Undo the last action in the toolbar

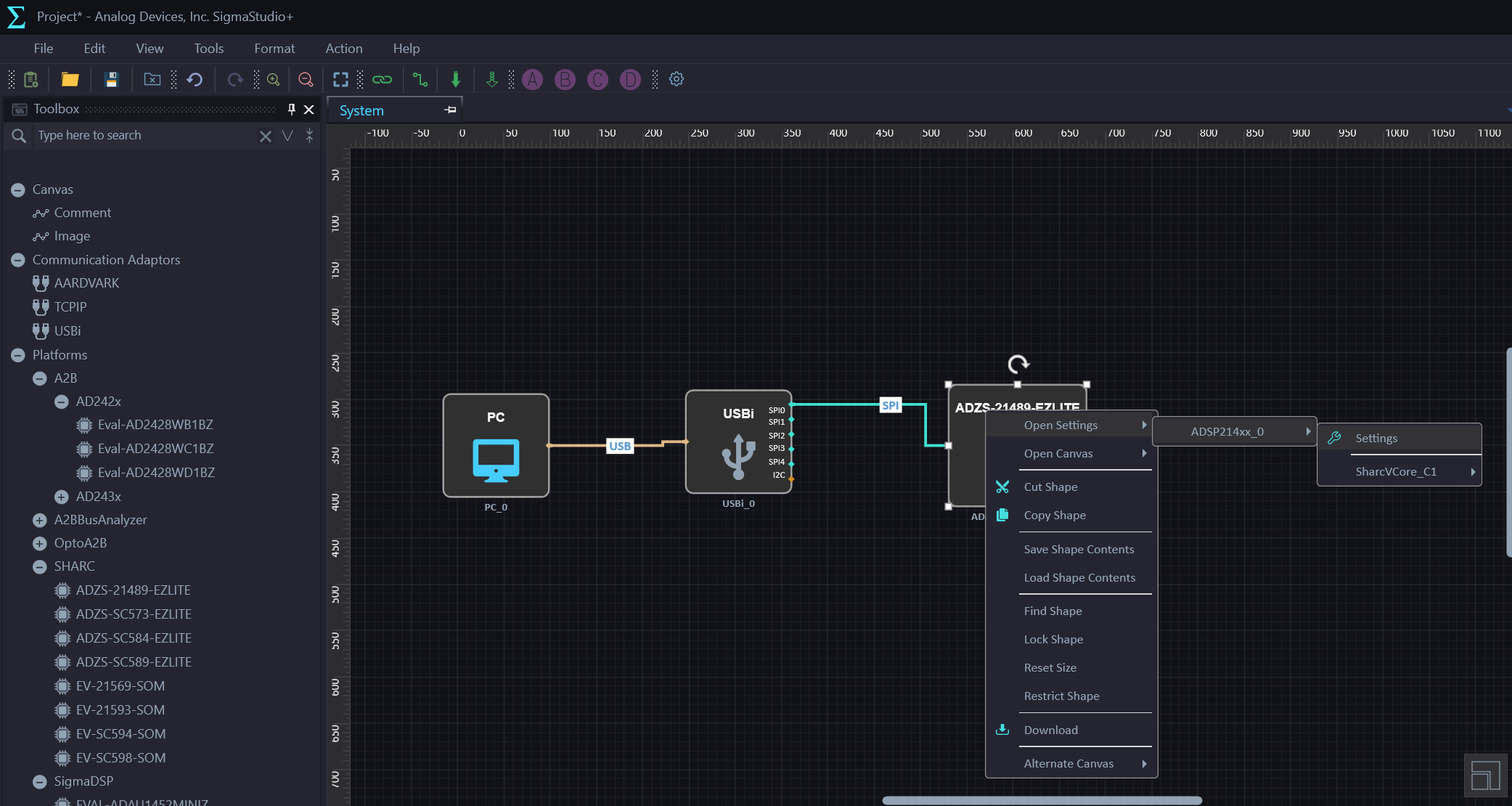[195, 79]
